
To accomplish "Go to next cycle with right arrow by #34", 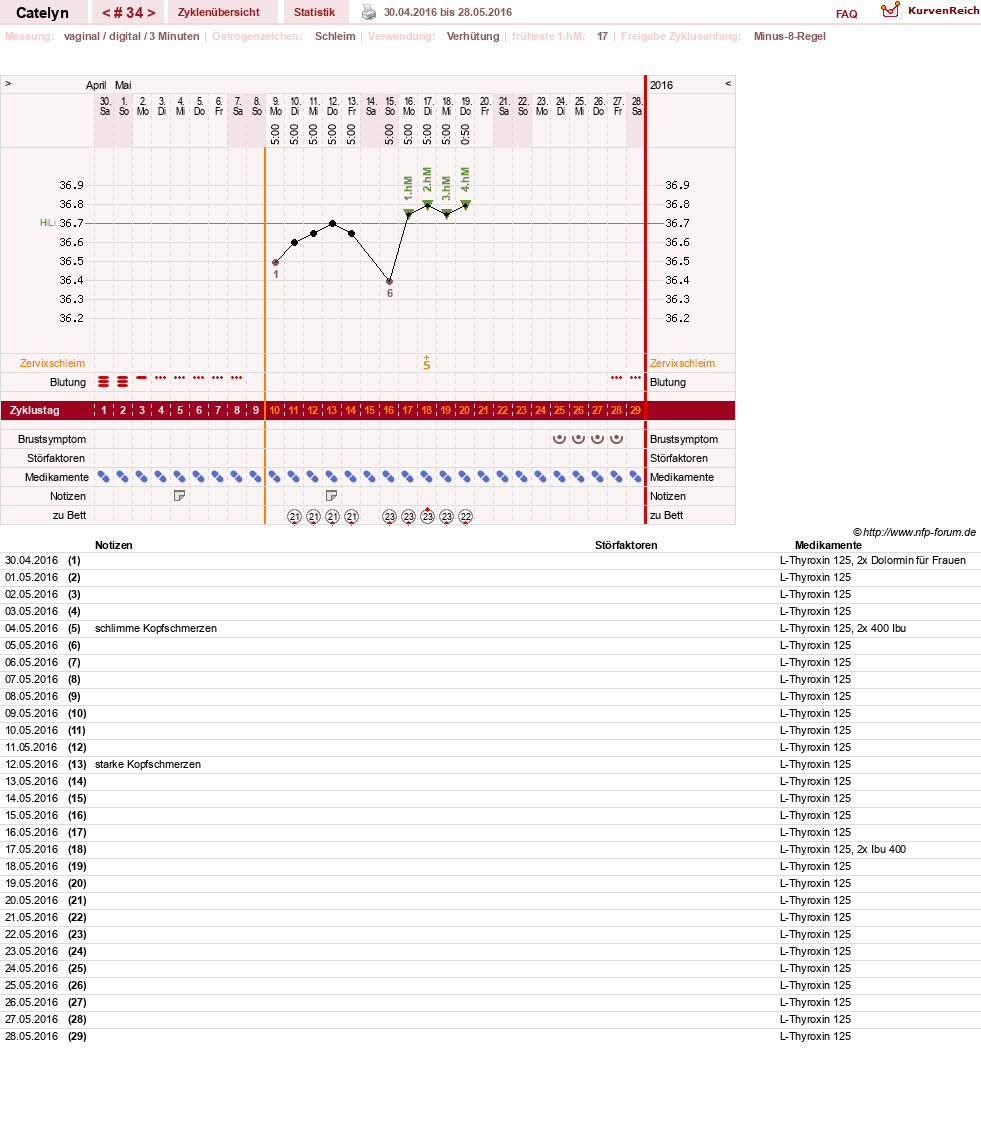I will tap(151, 12).
